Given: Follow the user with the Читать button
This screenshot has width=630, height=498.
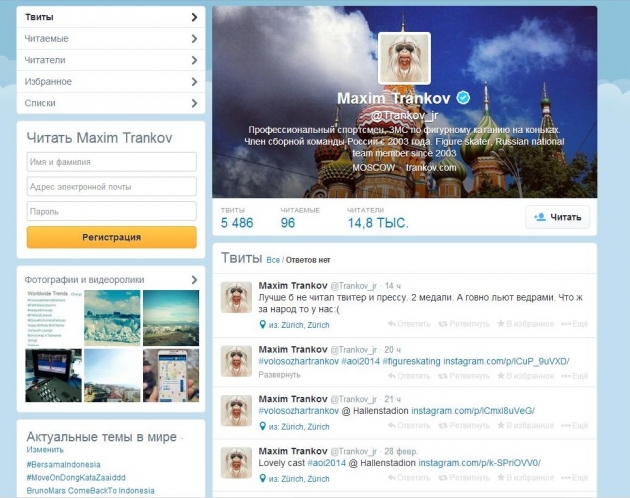Looking at the screenshot, I should 557,217.
